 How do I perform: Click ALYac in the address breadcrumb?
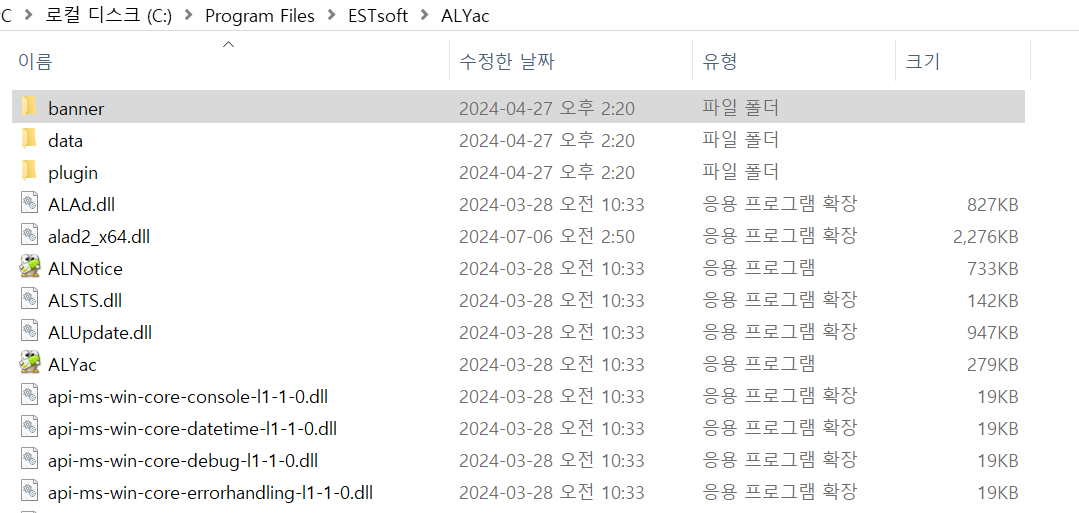click(x=465, y=15)
